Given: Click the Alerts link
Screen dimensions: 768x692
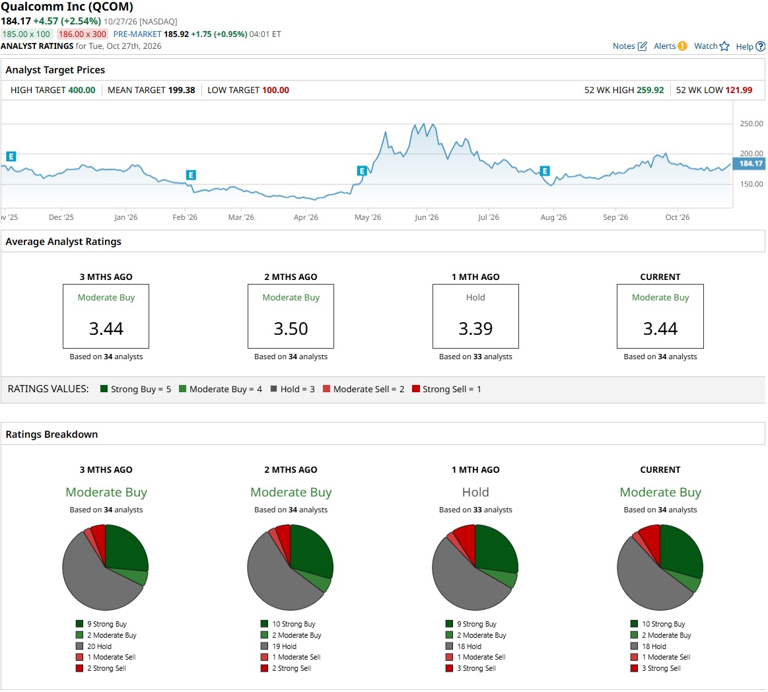Looking at the screenshot, I should 664,46.
